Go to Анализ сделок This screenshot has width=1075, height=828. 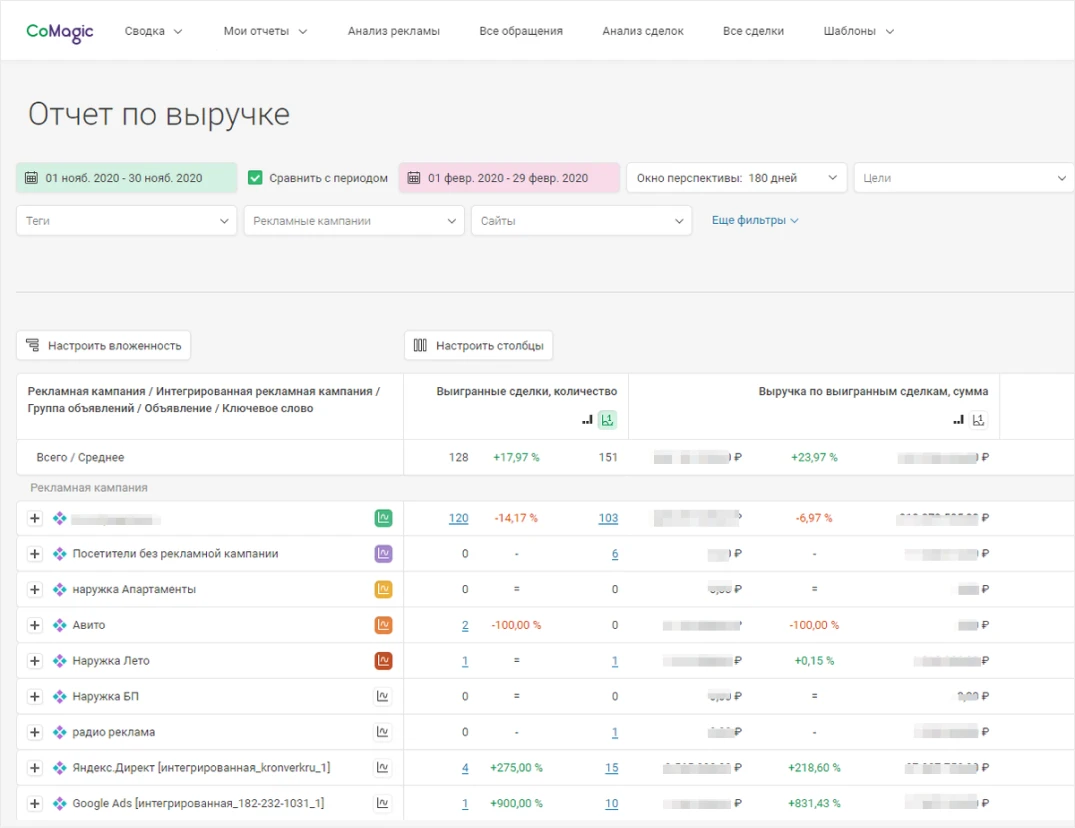pyautogui.click(x=642, y=32)
